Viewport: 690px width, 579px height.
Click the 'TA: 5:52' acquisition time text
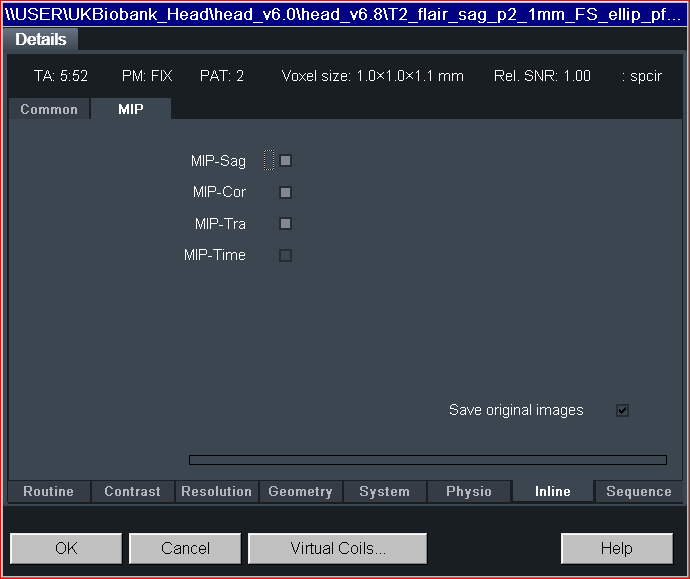tap(61, 76)
